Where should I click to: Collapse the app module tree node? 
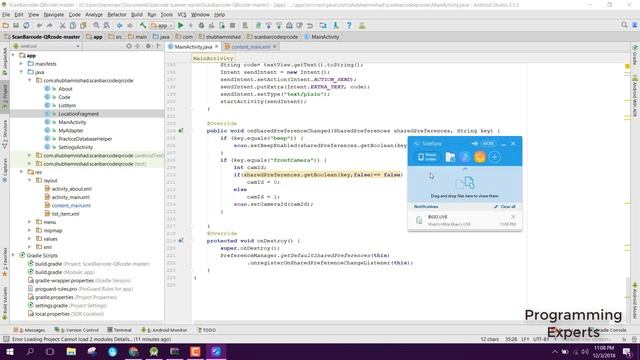click(13, 55)
